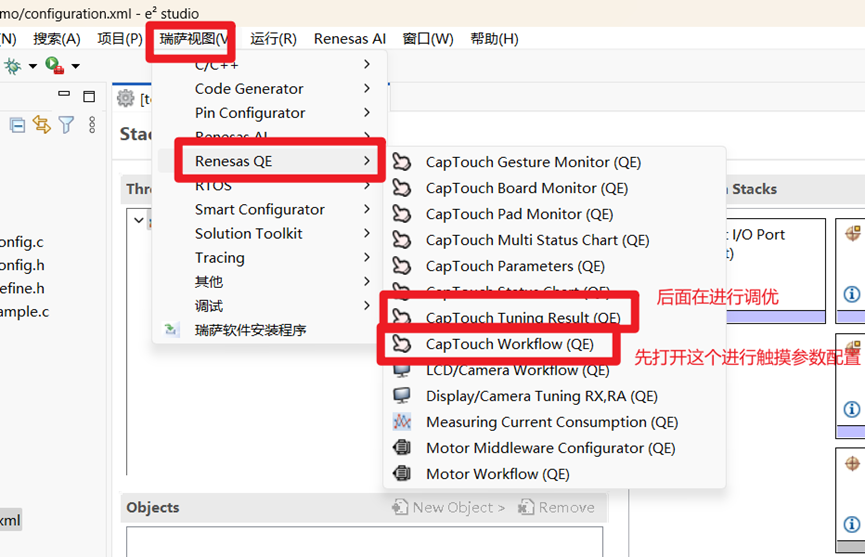Expand the Pin Configurator submenu
865x557 pixels.
tap(270, 113)
